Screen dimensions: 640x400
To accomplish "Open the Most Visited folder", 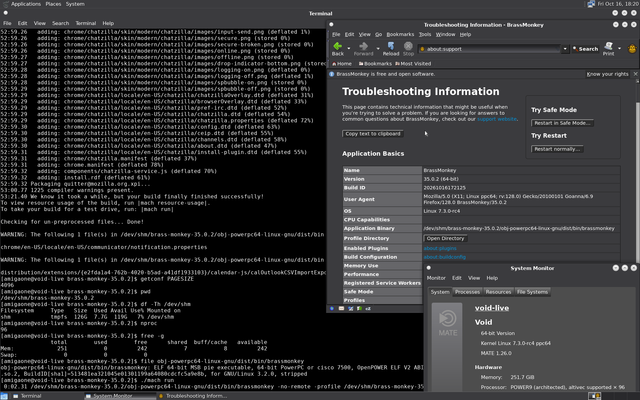I will (x=413, y=64).
